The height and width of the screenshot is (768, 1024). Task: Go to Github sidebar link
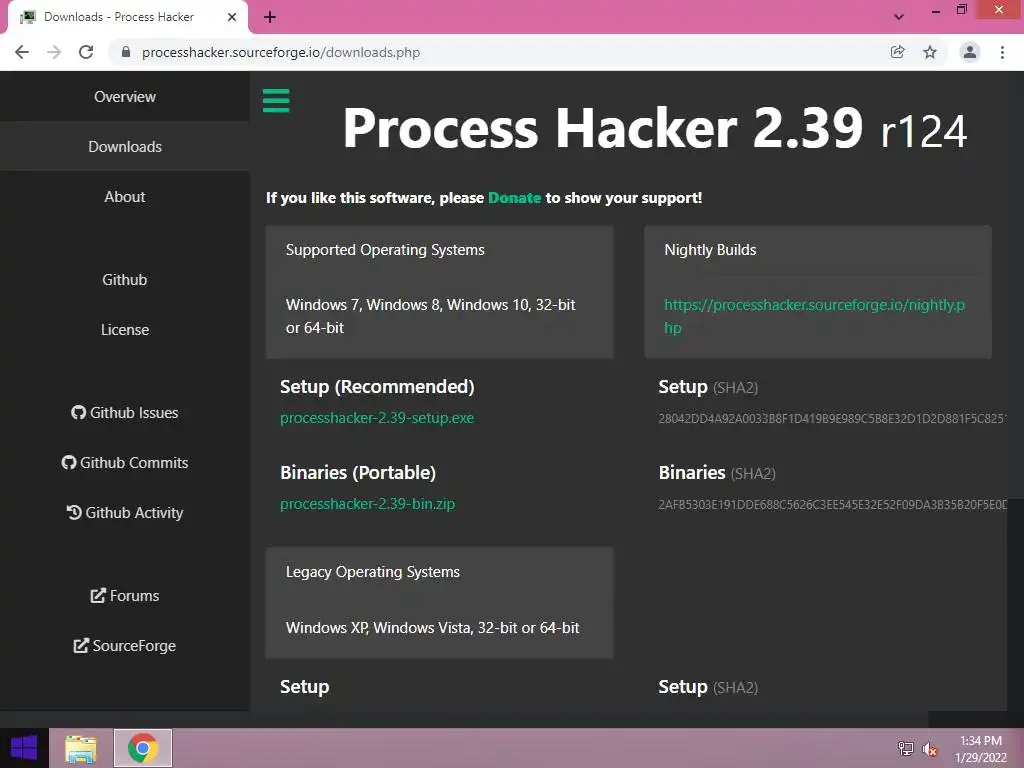(125, 280)
